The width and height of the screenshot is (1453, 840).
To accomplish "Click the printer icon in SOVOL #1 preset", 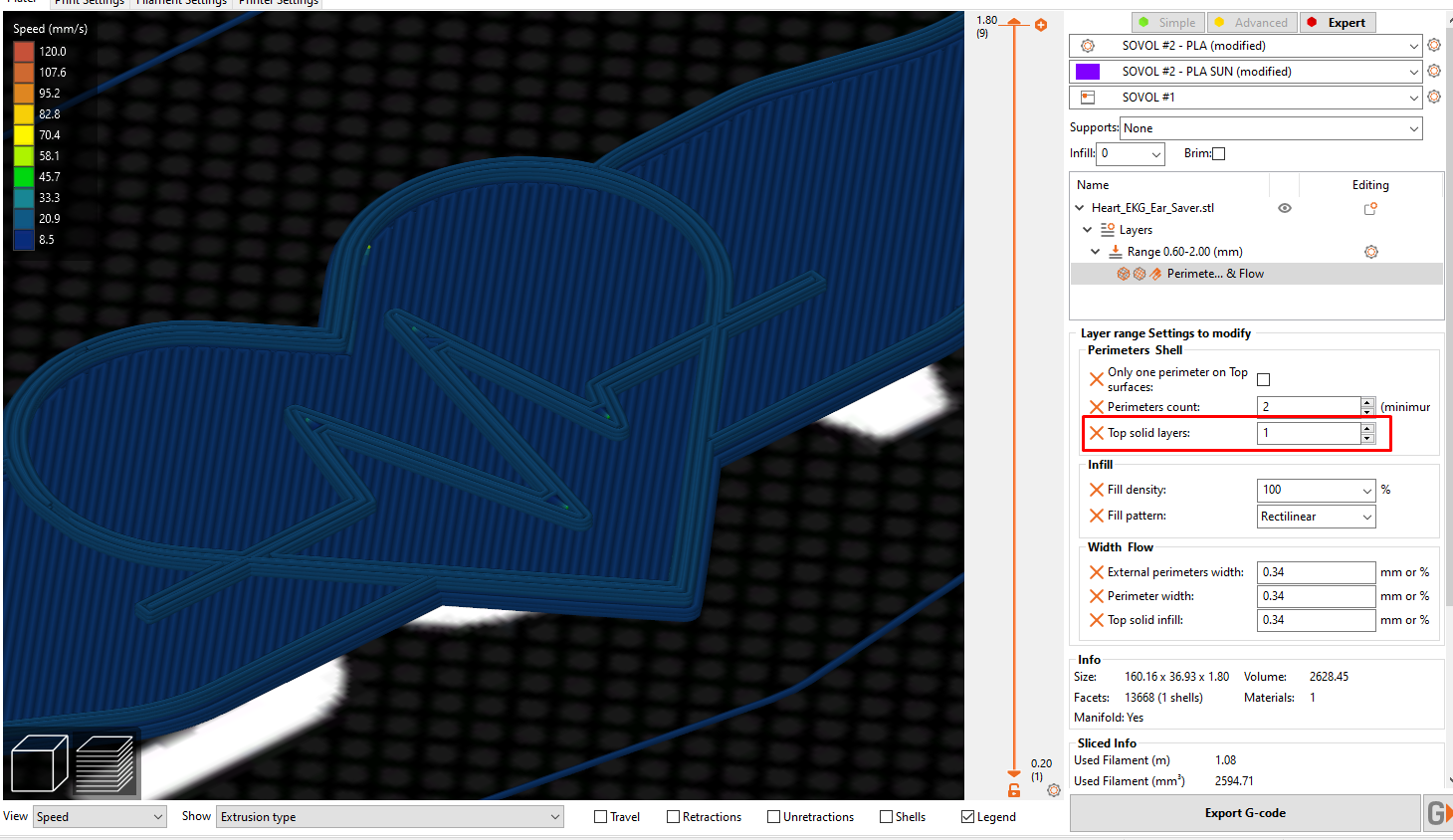I will 1088,98.
